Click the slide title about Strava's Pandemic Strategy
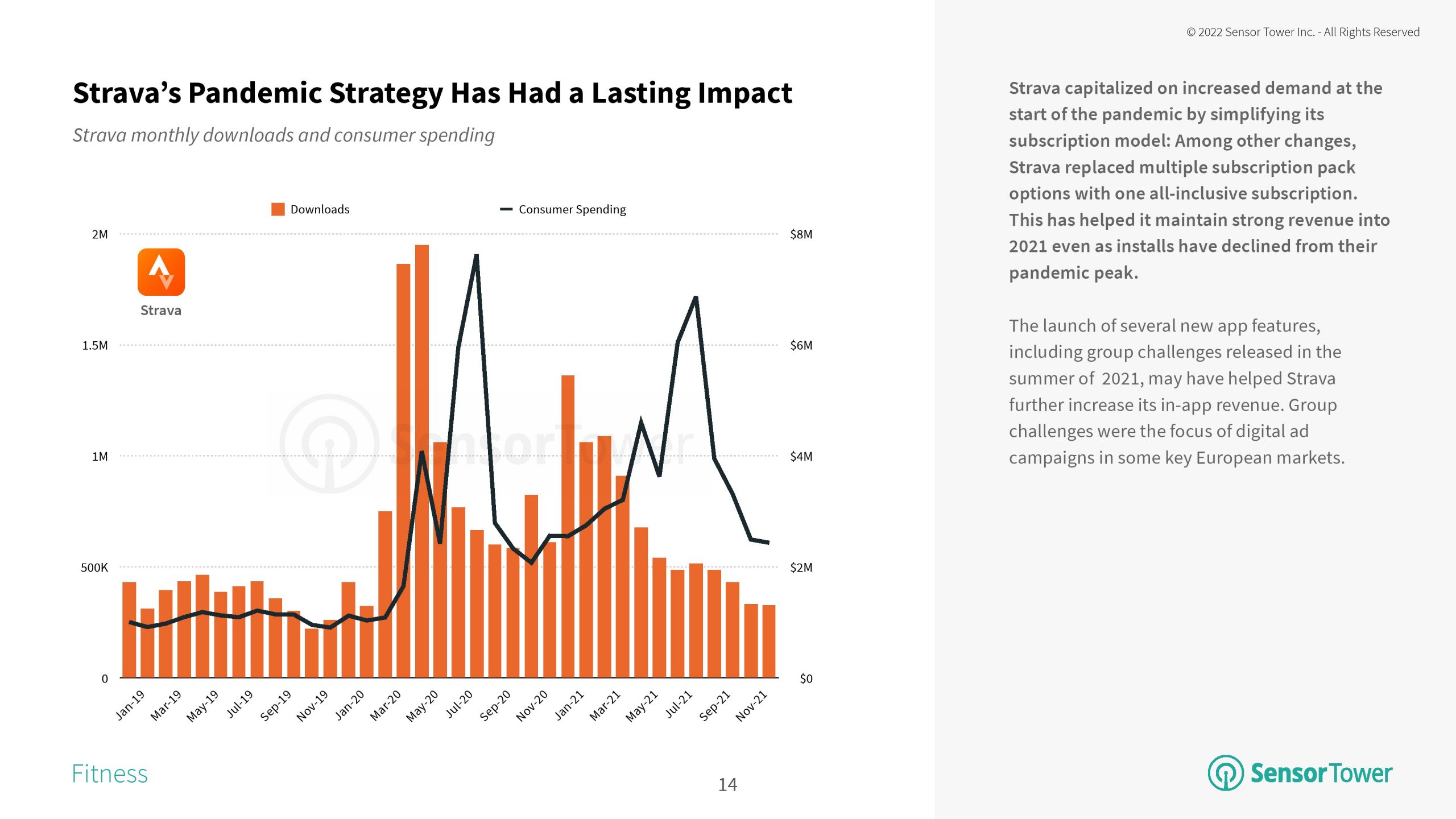 432,93
